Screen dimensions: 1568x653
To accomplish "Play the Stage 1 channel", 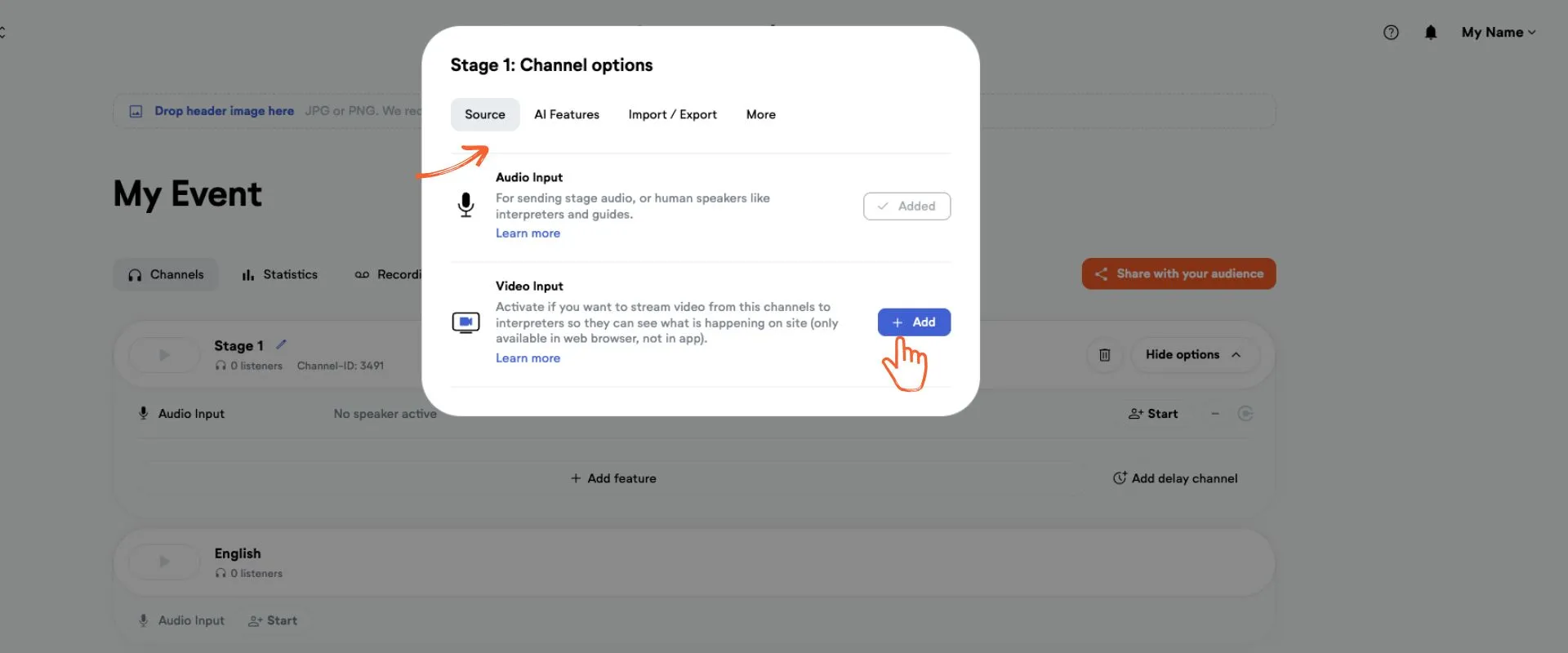I will click(x=164, y=355).
